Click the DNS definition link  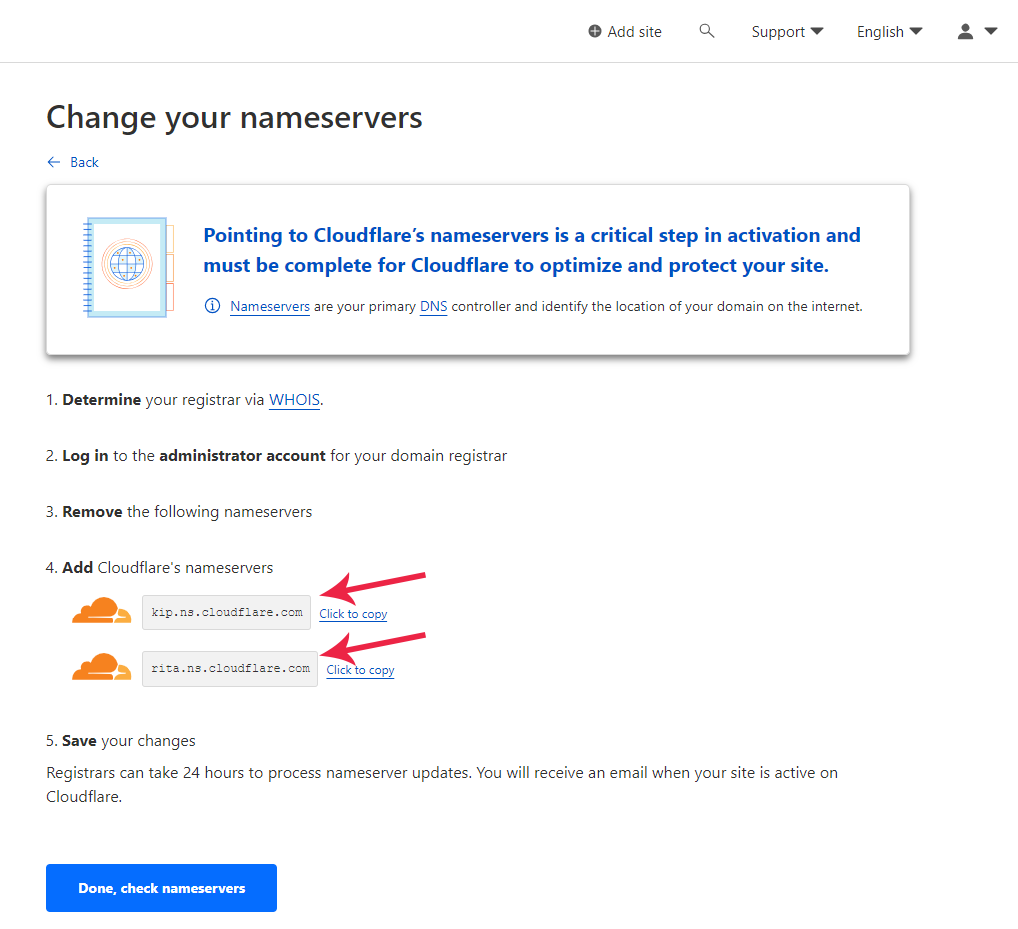(433, 307)
